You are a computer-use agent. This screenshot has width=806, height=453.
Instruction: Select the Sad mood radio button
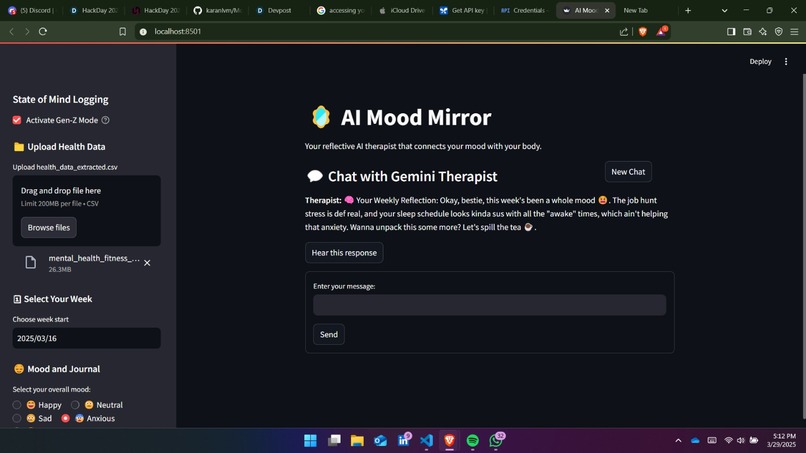[x=17, y=419]
